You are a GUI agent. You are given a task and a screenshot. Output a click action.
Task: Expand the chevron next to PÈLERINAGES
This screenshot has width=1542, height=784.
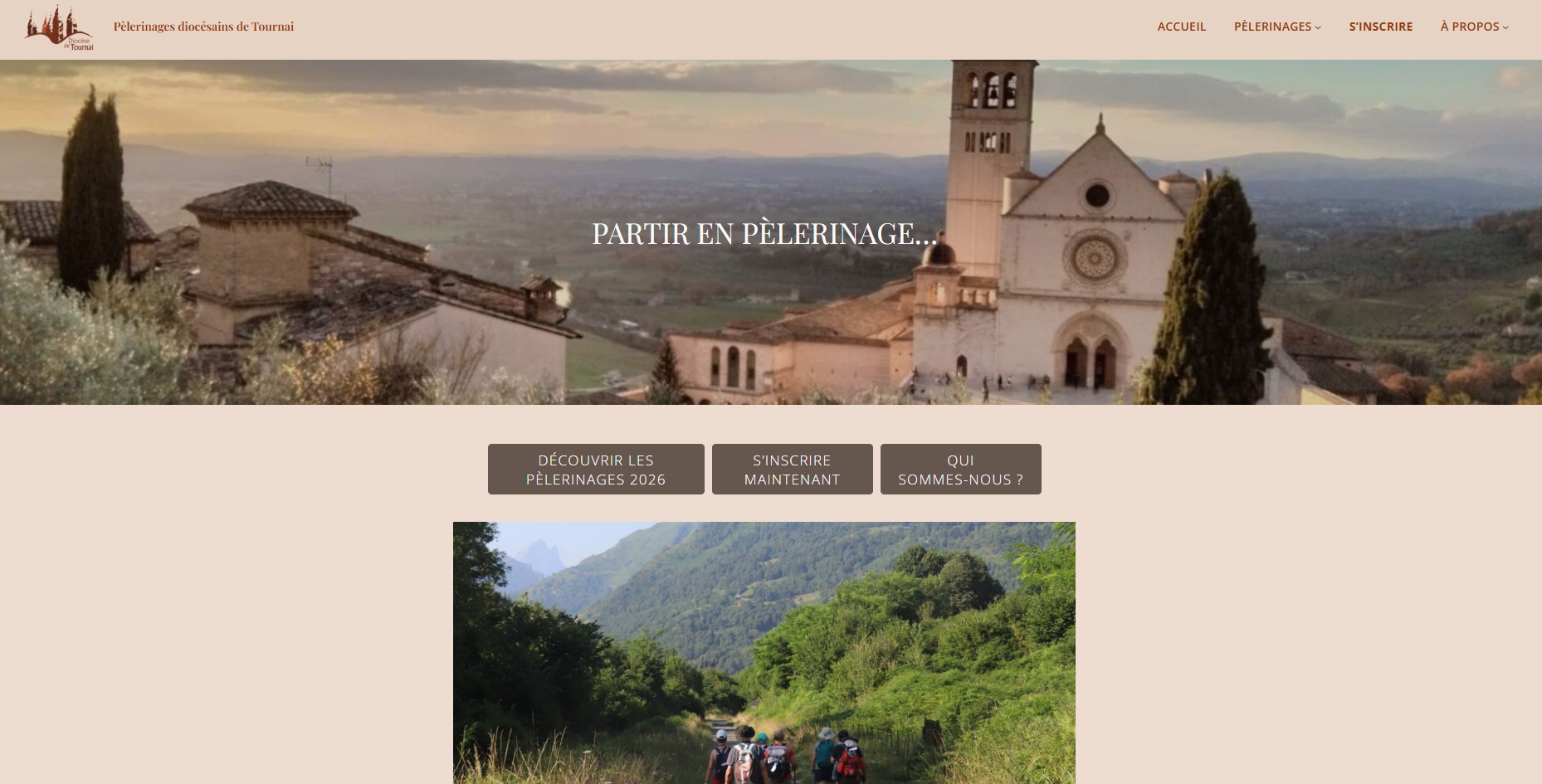[x=1318, y=27]
